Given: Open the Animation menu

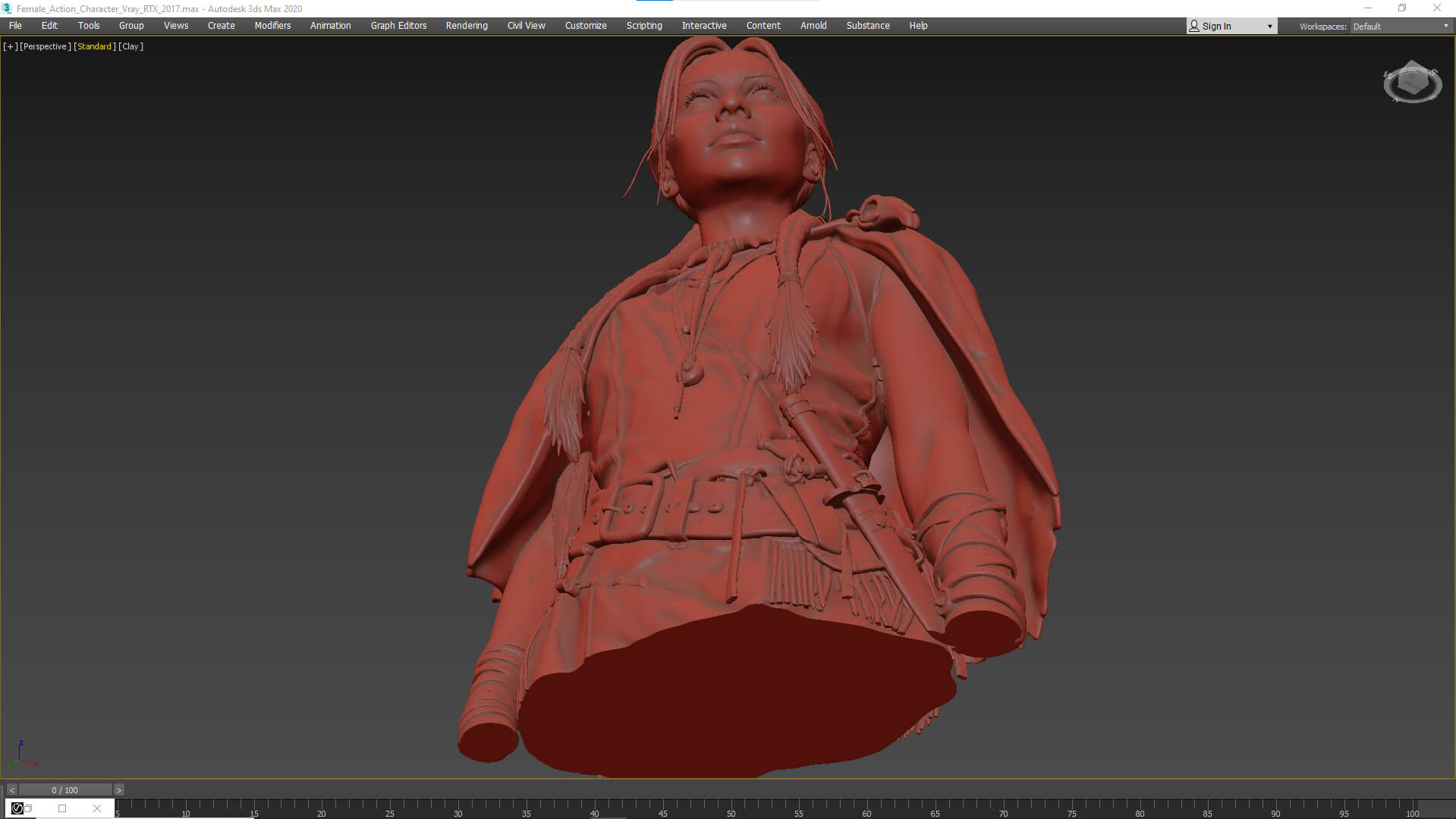Looking at the screenshot, I should pyautogui.click(x=331, y=26).
